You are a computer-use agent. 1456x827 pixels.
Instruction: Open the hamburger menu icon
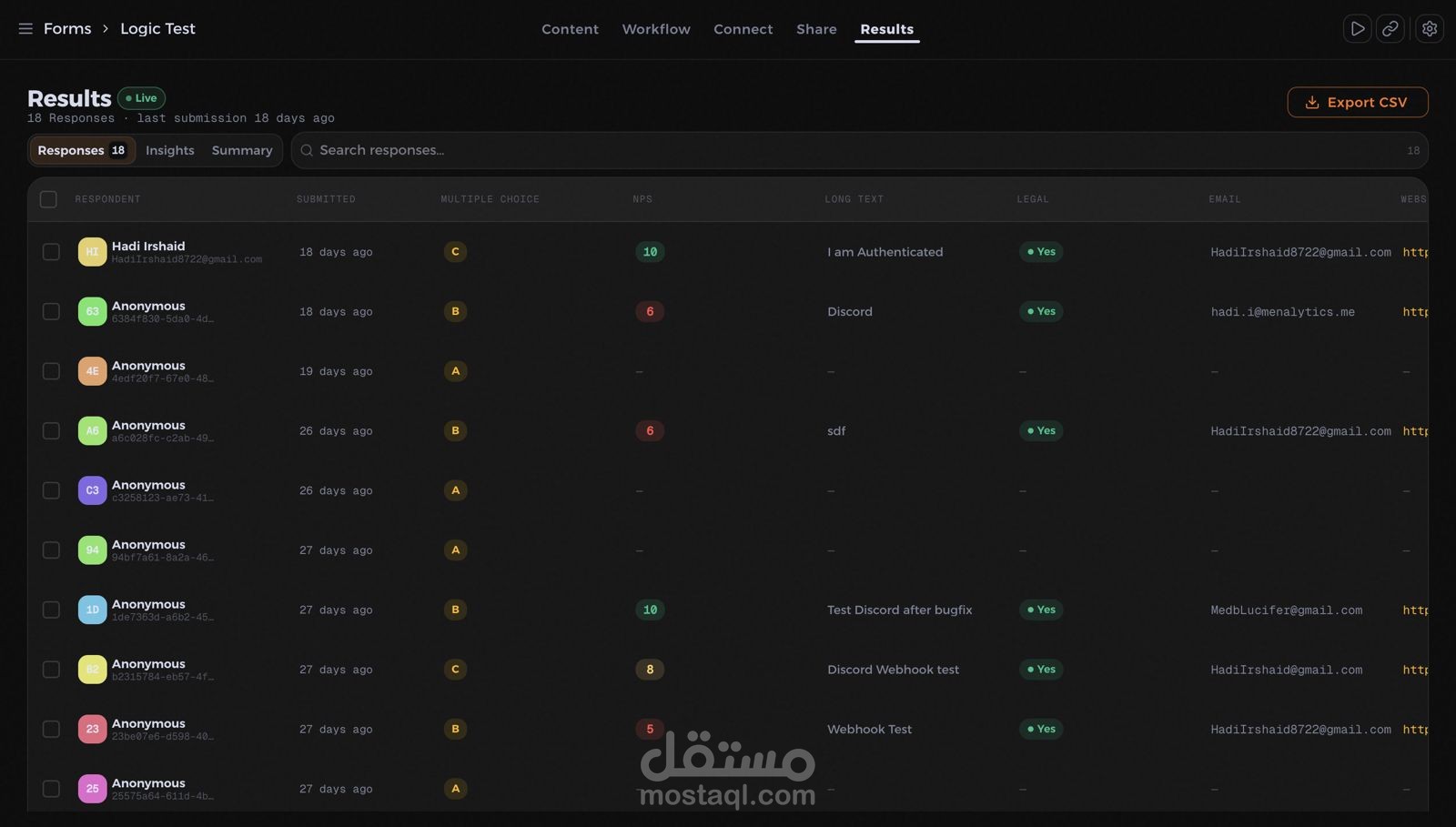click(25, 29)
